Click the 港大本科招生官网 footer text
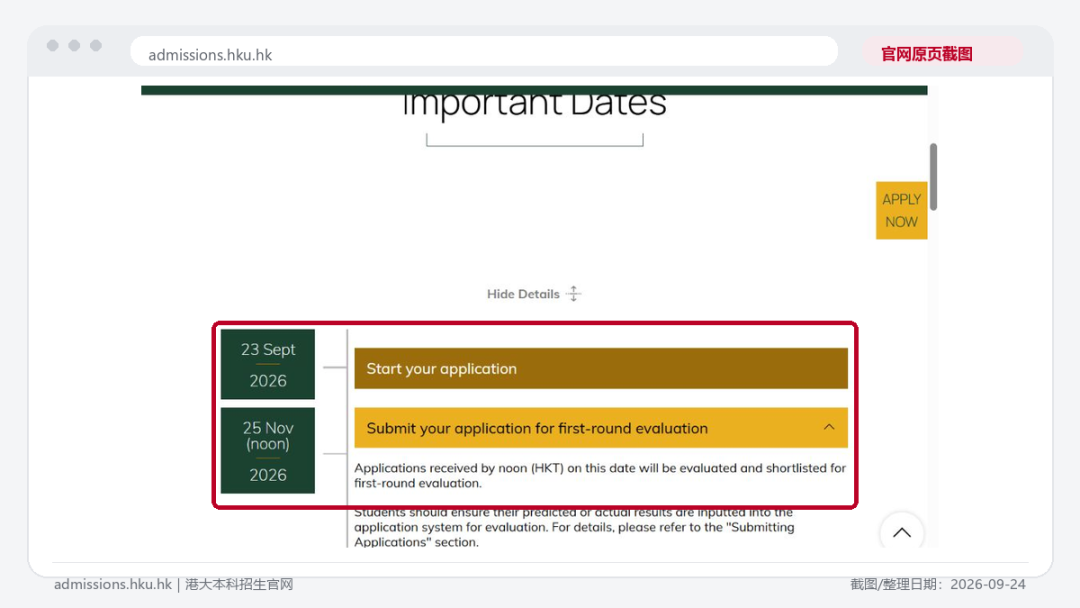Image resolution: width=1080 pixels, height=608 pixels. pos(239,585)
